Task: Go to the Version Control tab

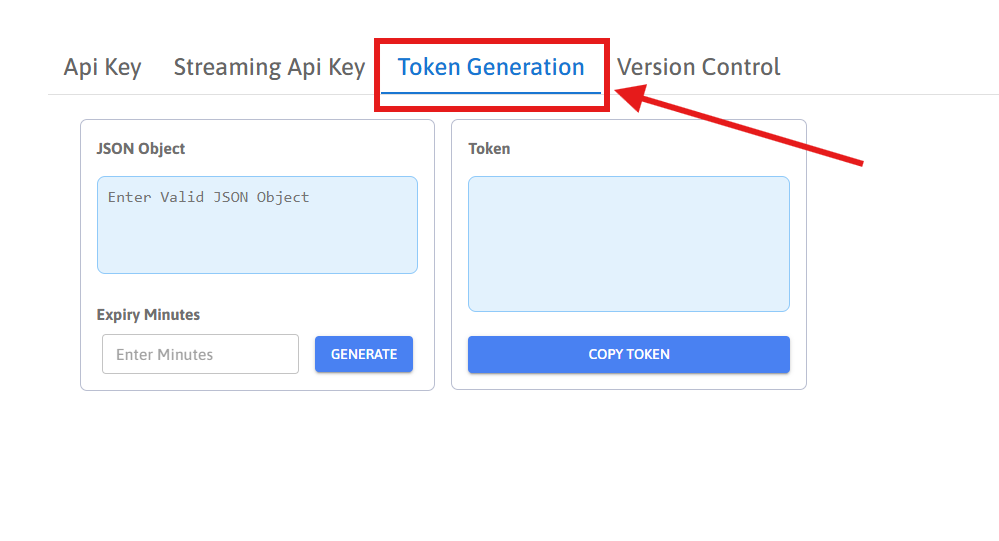Action: [x=698, y=68]
